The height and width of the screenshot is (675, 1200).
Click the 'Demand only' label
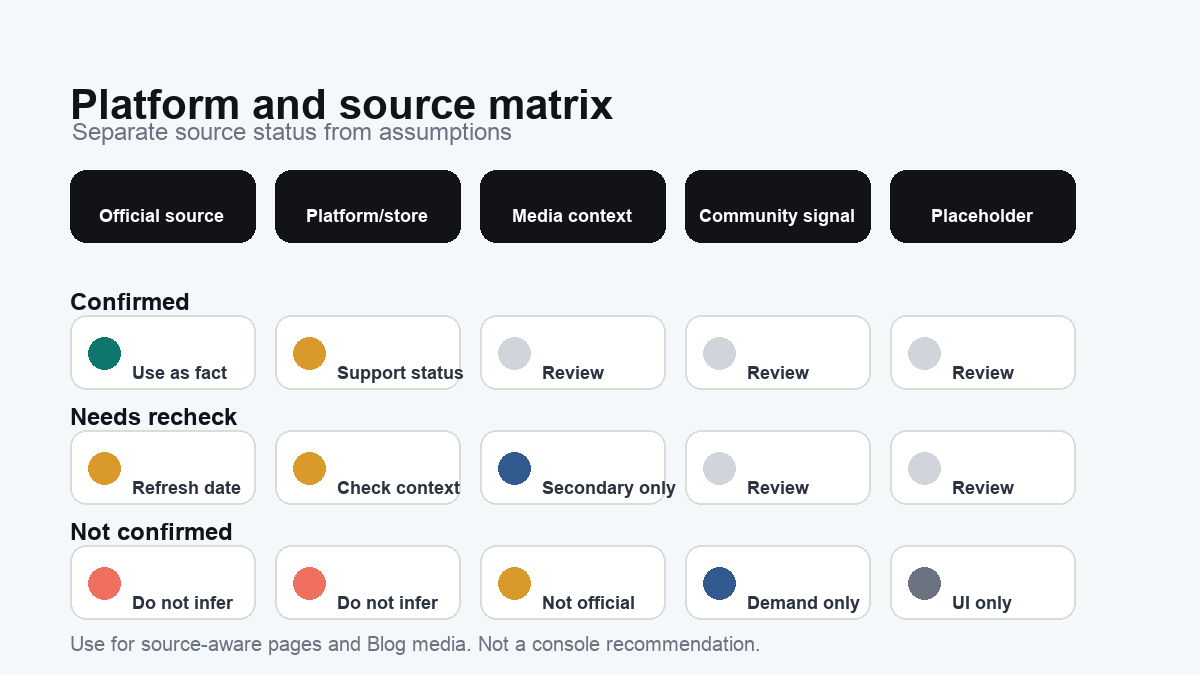(x=804, y=603)
